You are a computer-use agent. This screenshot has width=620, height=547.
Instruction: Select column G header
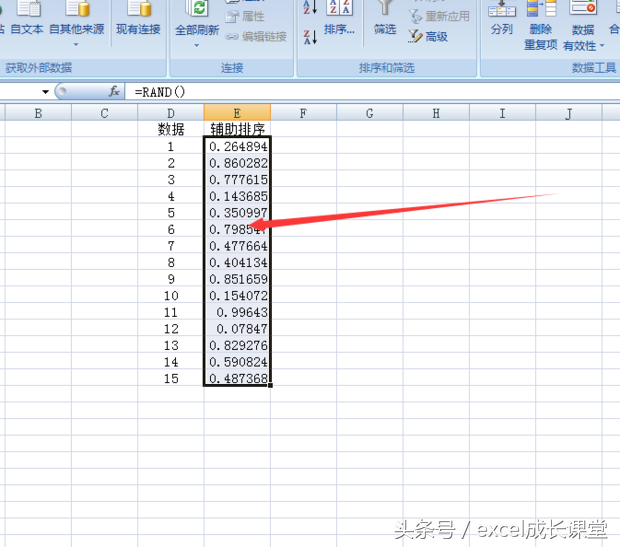coord(370,113)
